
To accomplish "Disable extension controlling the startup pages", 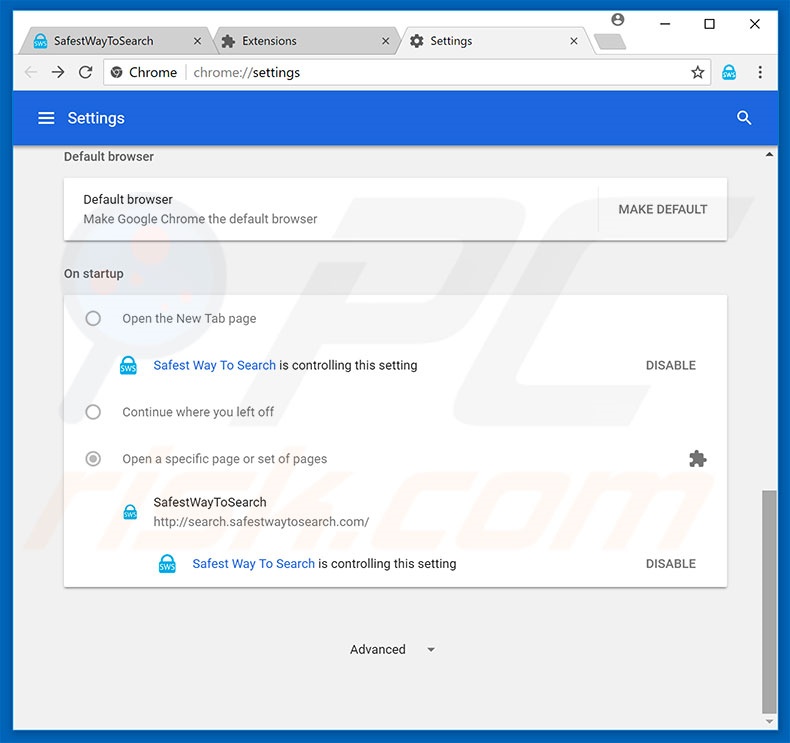I will tap(671, 564).
